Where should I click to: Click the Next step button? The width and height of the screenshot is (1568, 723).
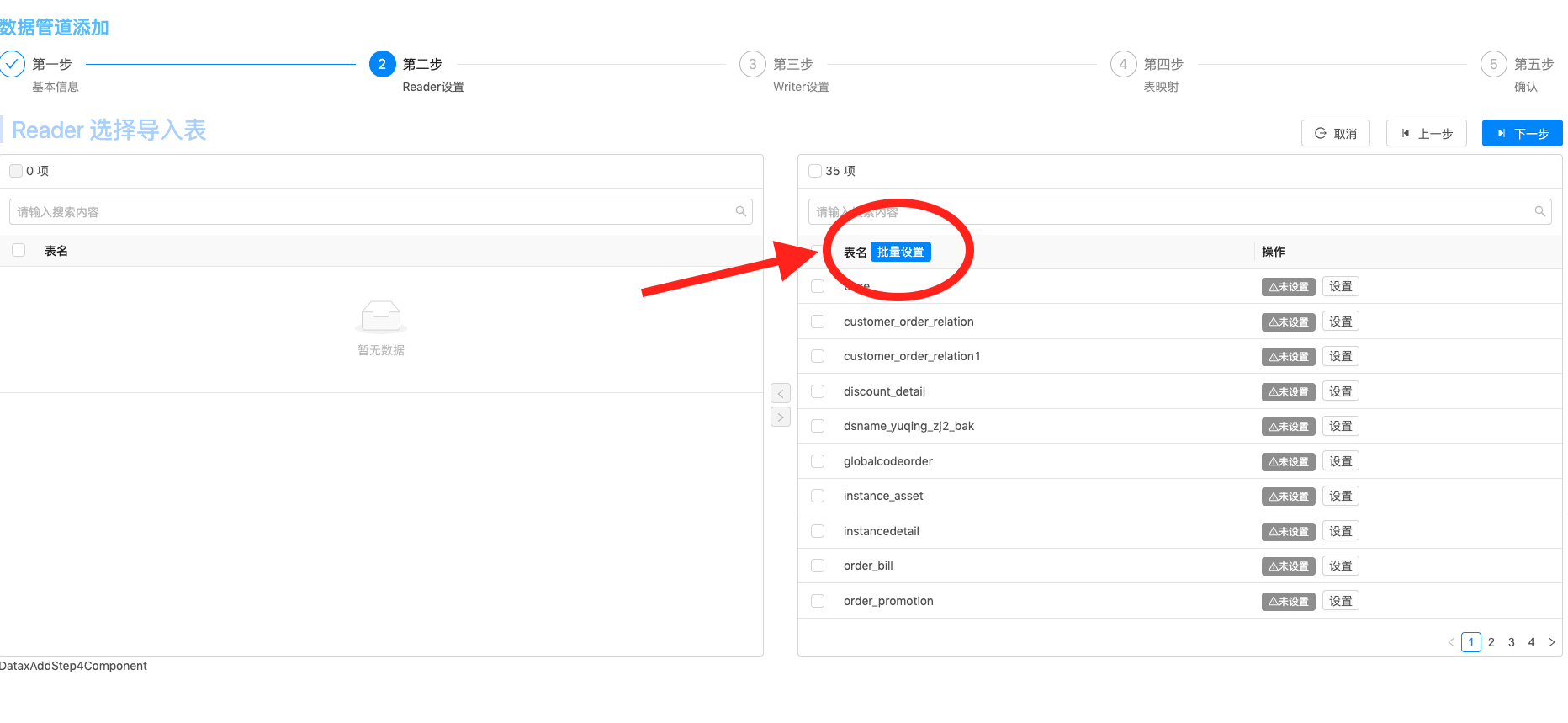1522,133
